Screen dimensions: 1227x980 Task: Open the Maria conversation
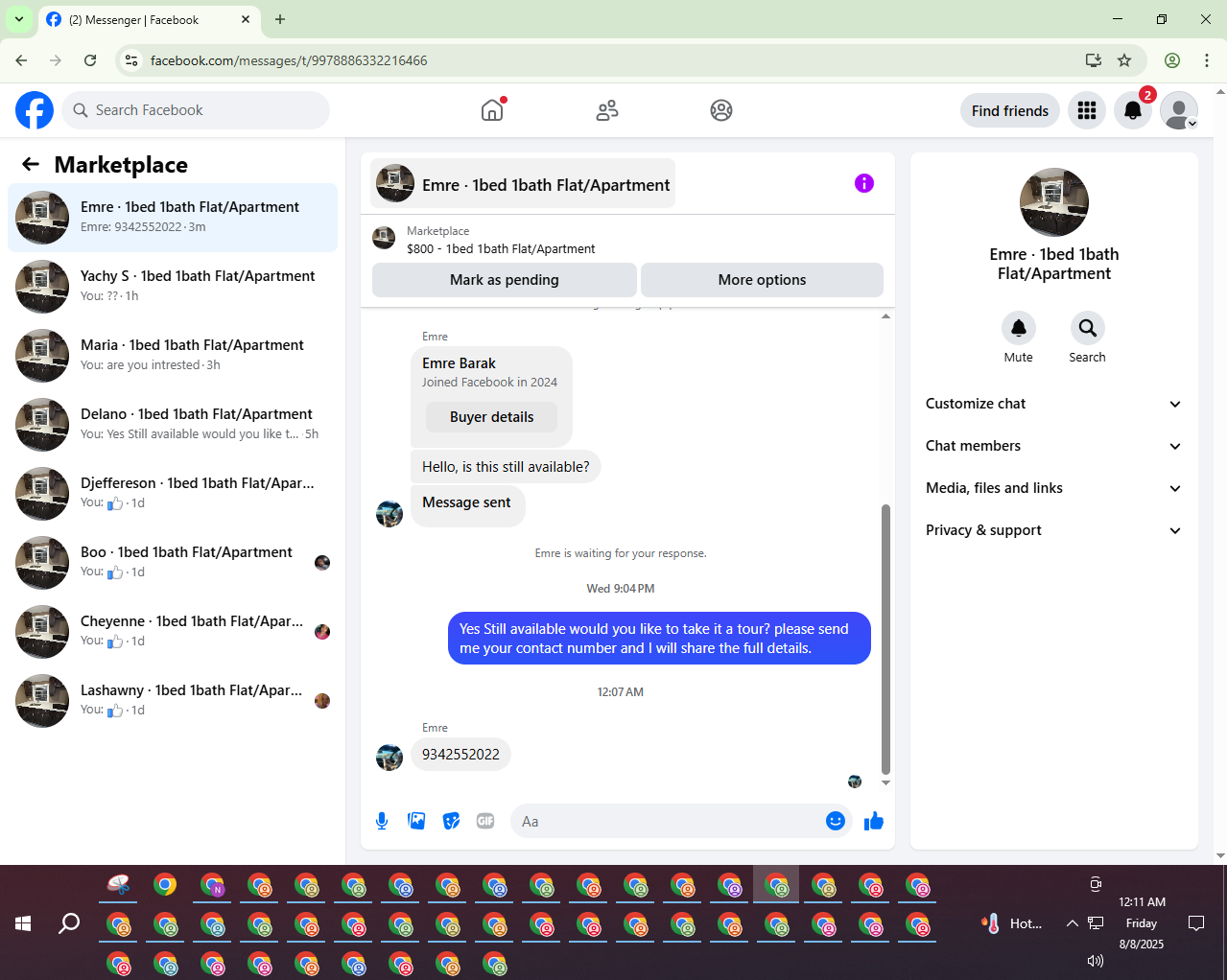pos(173,356)
